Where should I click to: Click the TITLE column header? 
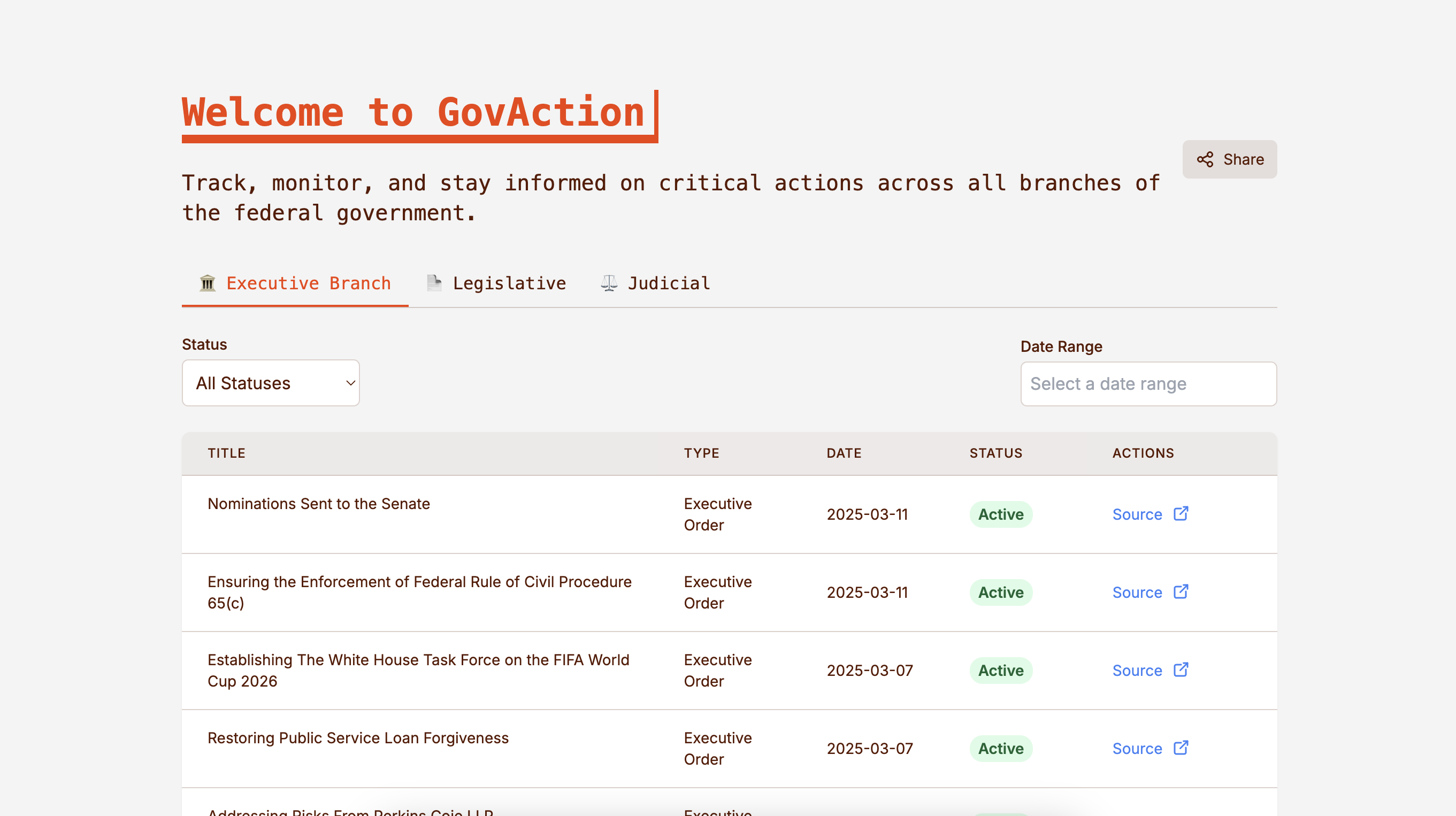(226, 453)
